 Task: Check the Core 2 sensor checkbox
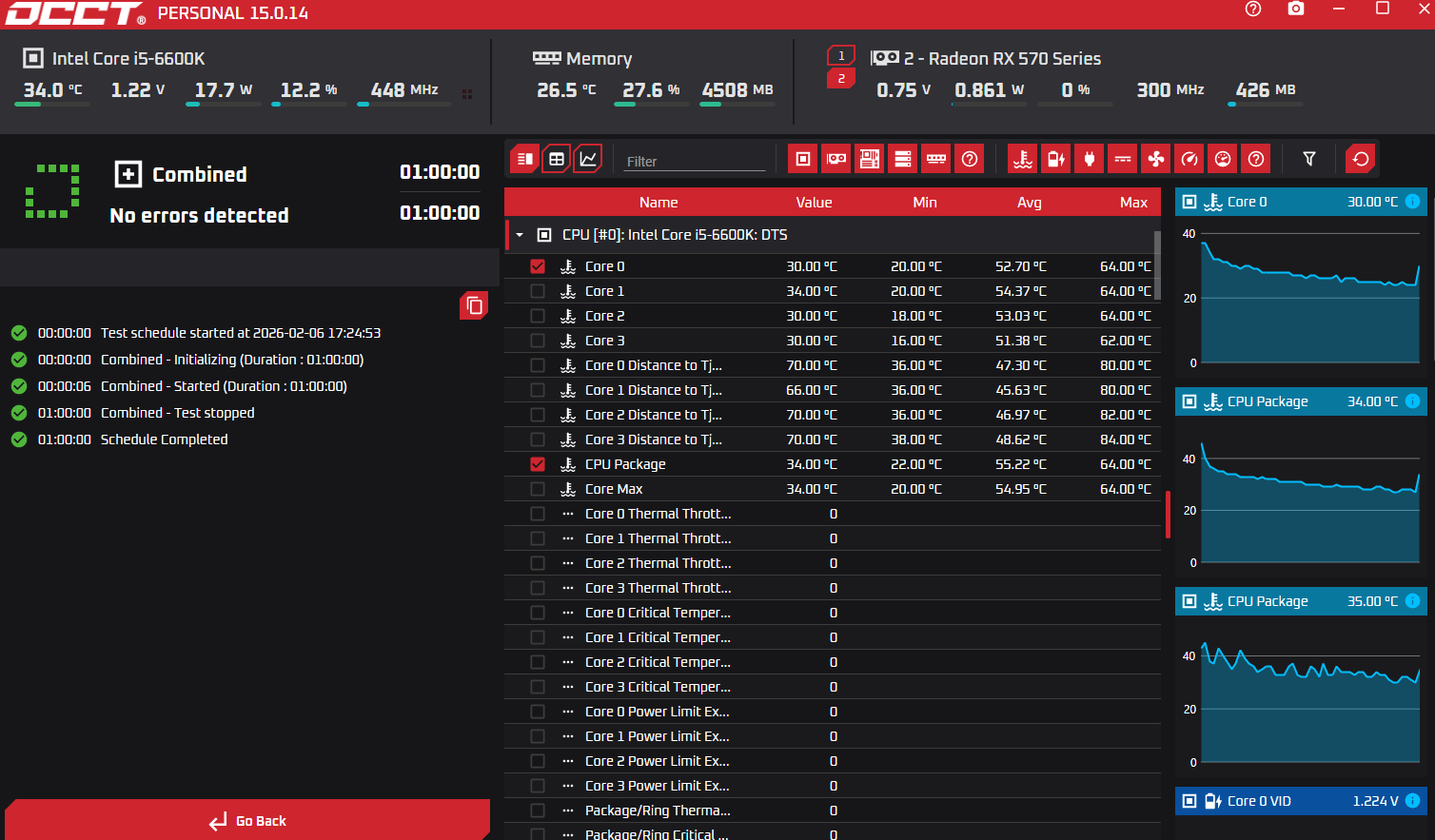[x=538, y=316]
